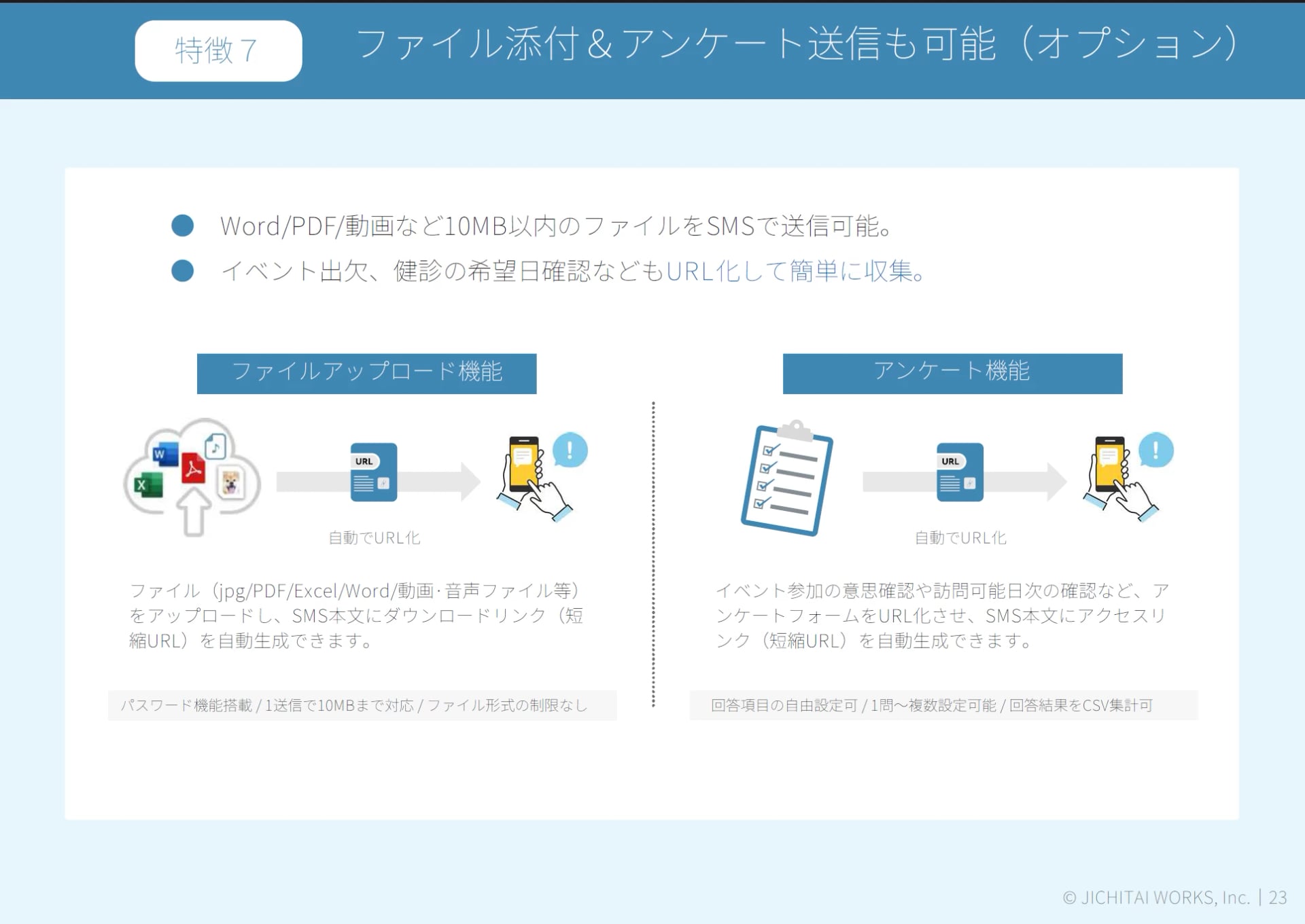This screenshot has width=1305, height=924.
Task: Click the right URL document icon
Action: click(x=959, y=472)
